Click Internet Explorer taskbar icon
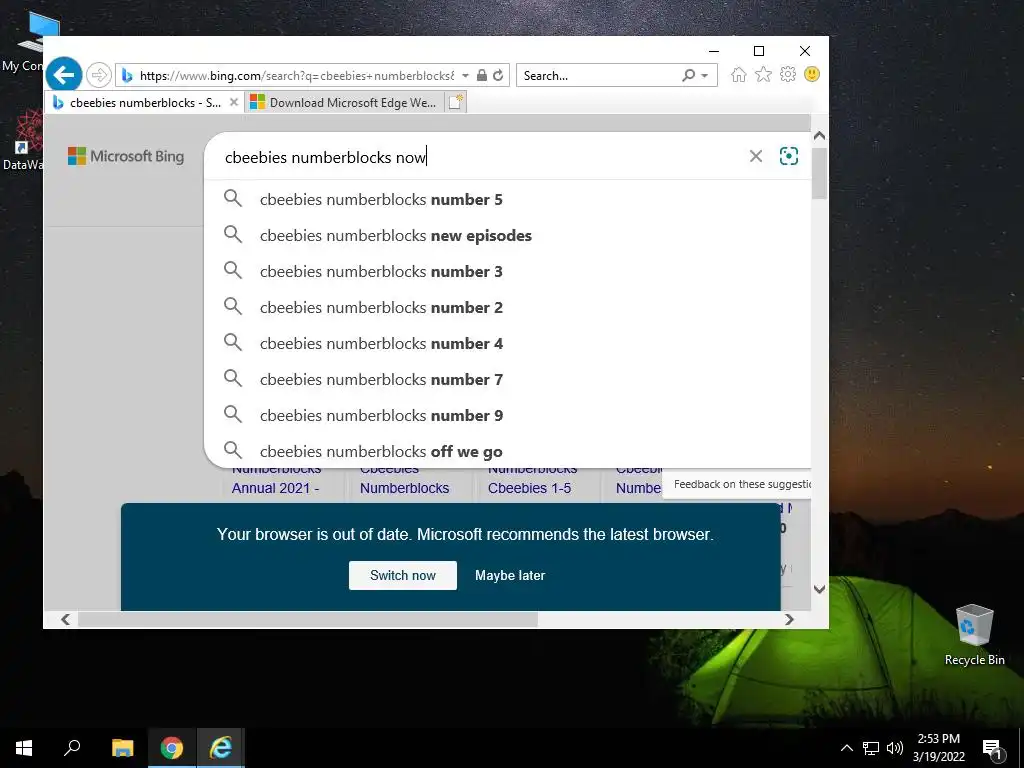 pyautogui.click(x=221, y=748)
